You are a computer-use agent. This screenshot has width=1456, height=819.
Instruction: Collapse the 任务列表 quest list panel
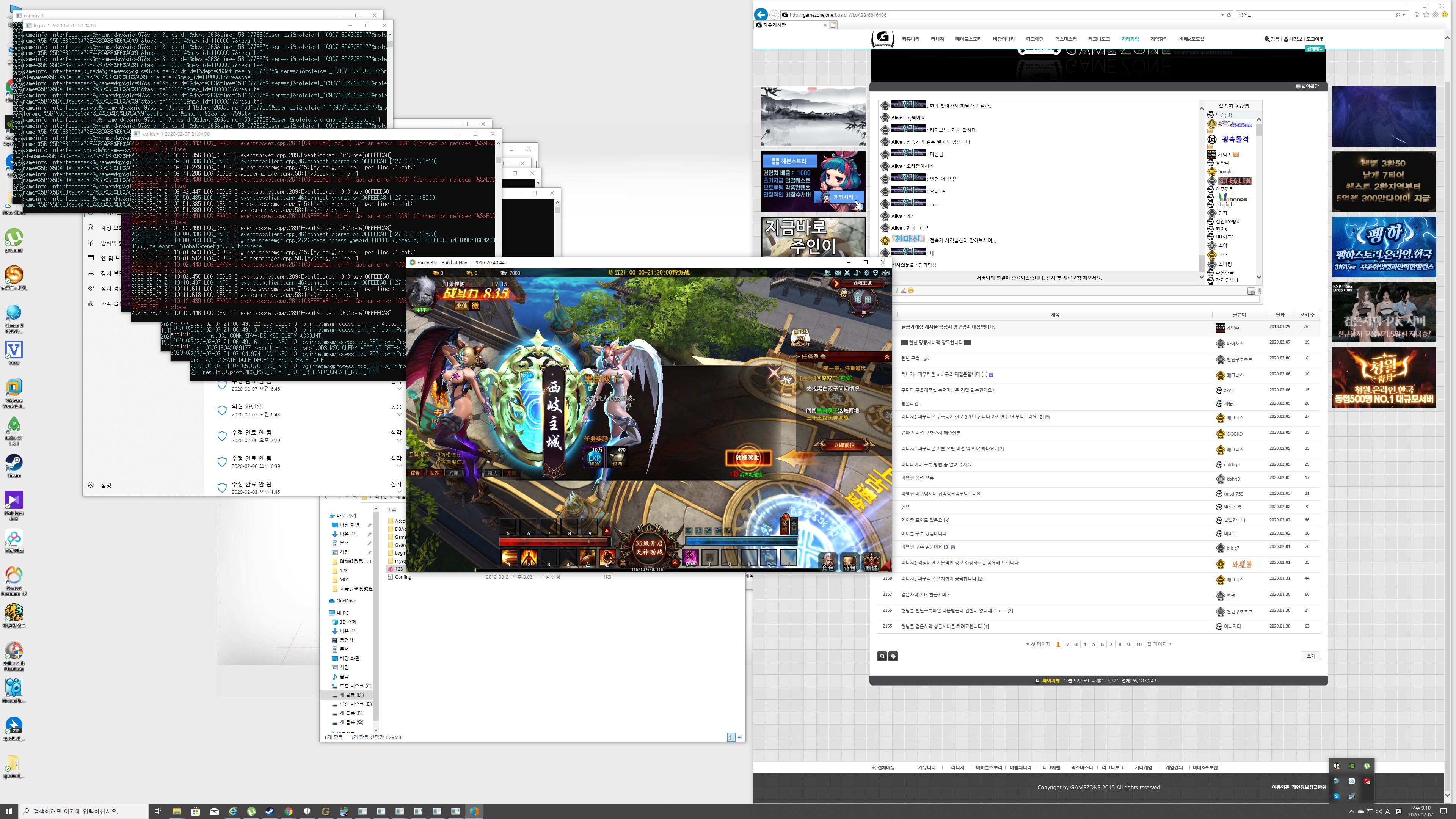click(886, 357)
